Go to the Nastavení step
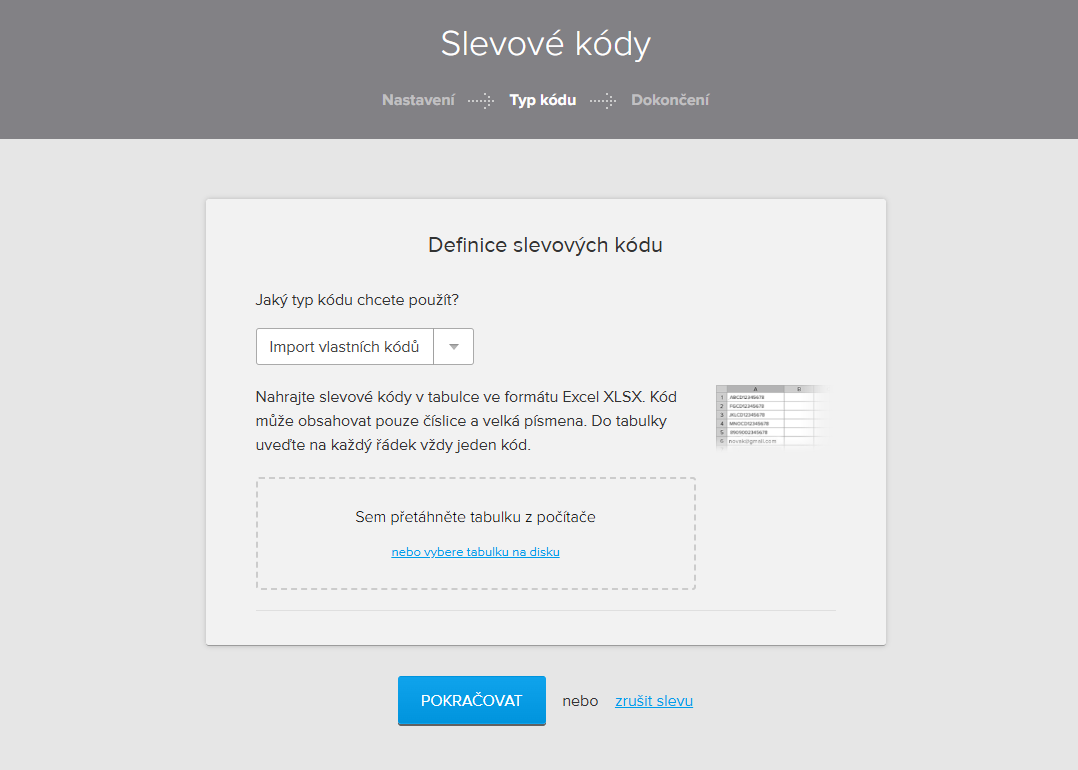This screenshot has width=1078, height=770. 418,100
